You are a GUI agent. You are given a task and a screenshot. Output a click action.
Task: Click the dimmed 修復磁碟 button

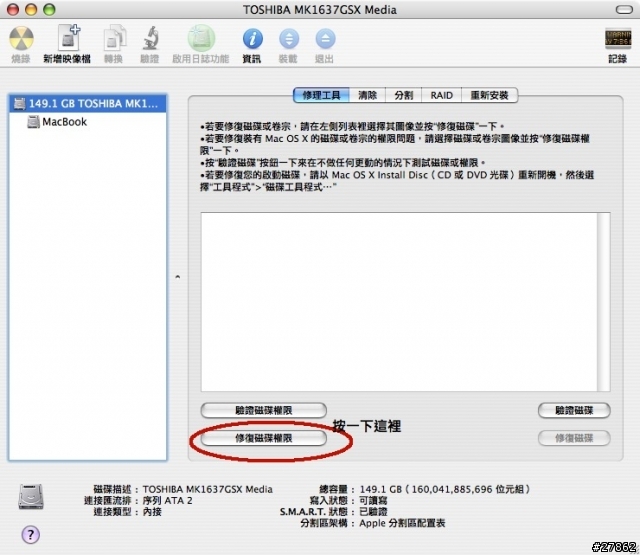574,438
